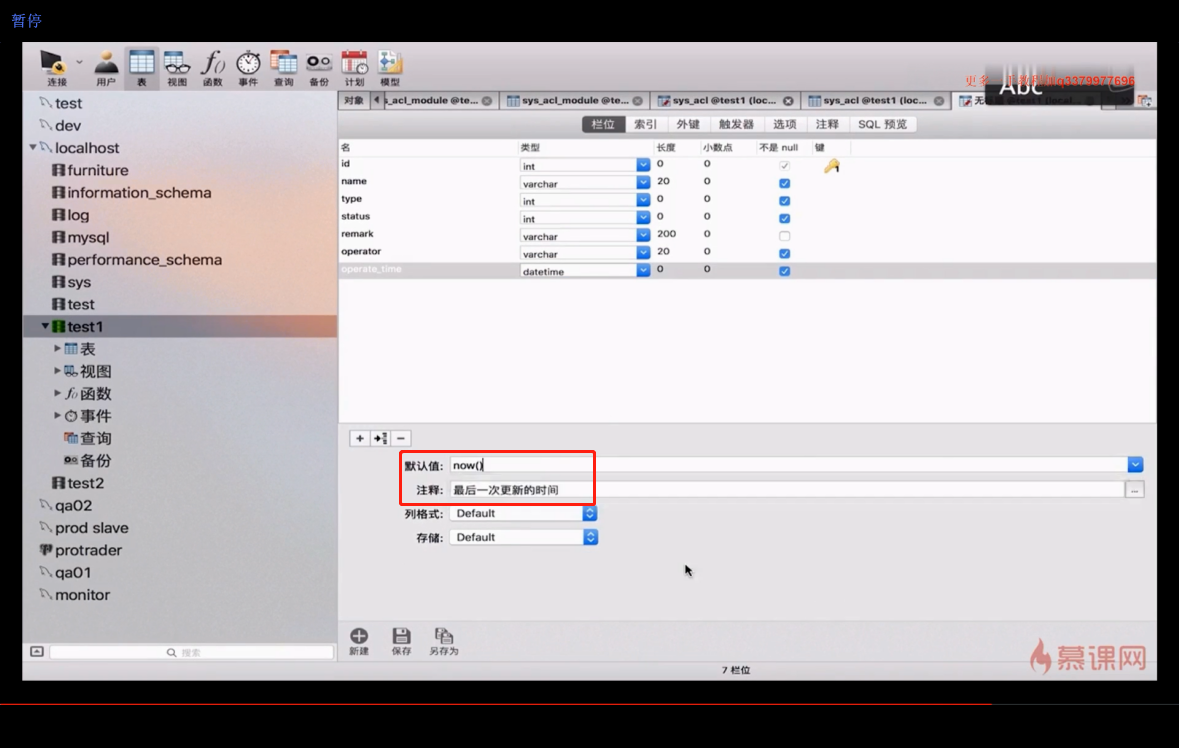Switch to the SQL 预览 tab
This screenshot has width=1179, height=748.
click(x=882, y=124)
